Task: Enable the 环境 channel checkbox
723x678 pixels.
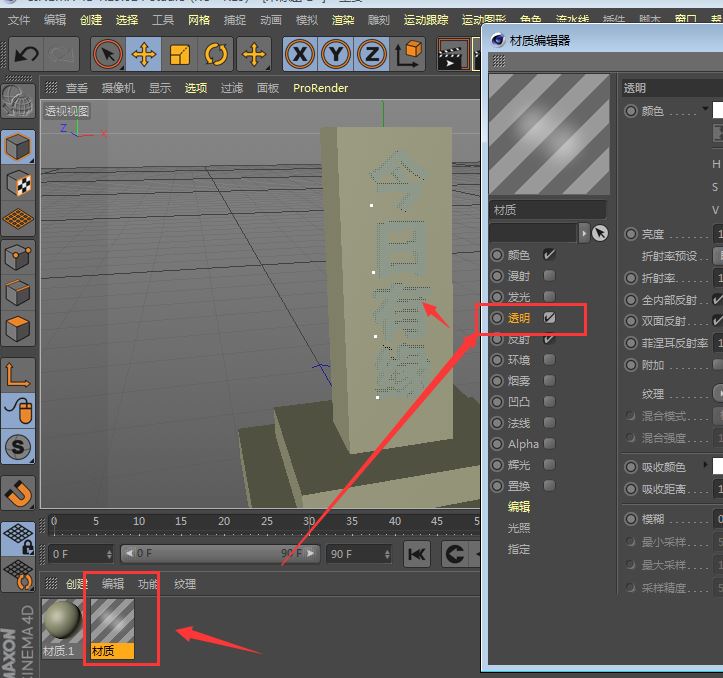Action: pyautogui.click(x=549, y=359)
